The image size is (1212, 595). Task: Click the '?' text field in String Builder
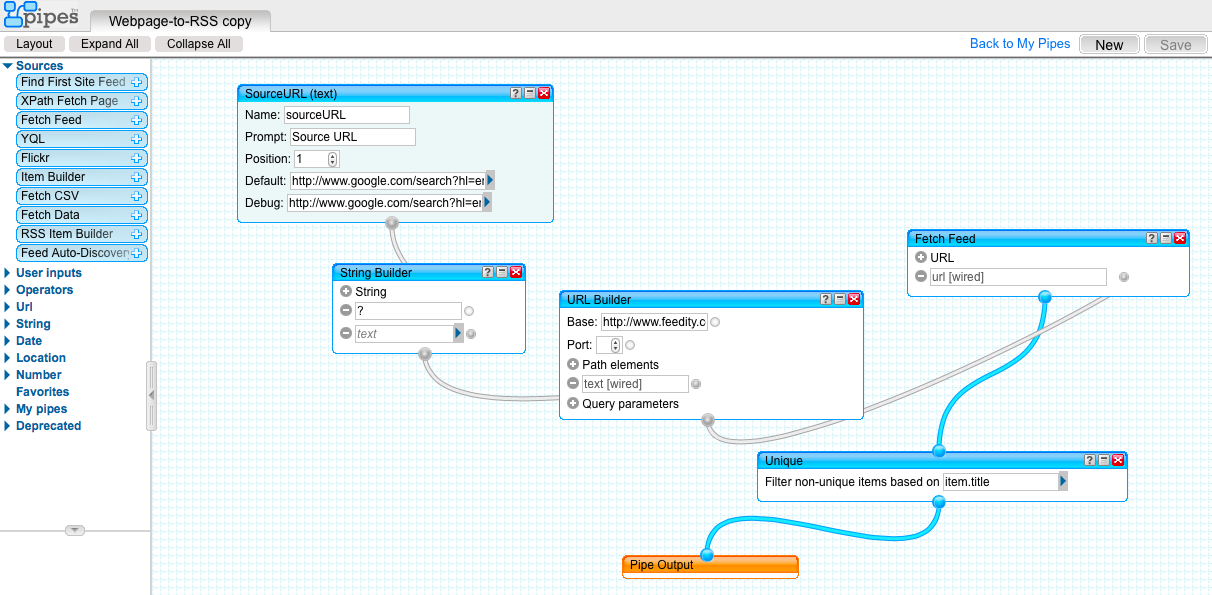408,311
